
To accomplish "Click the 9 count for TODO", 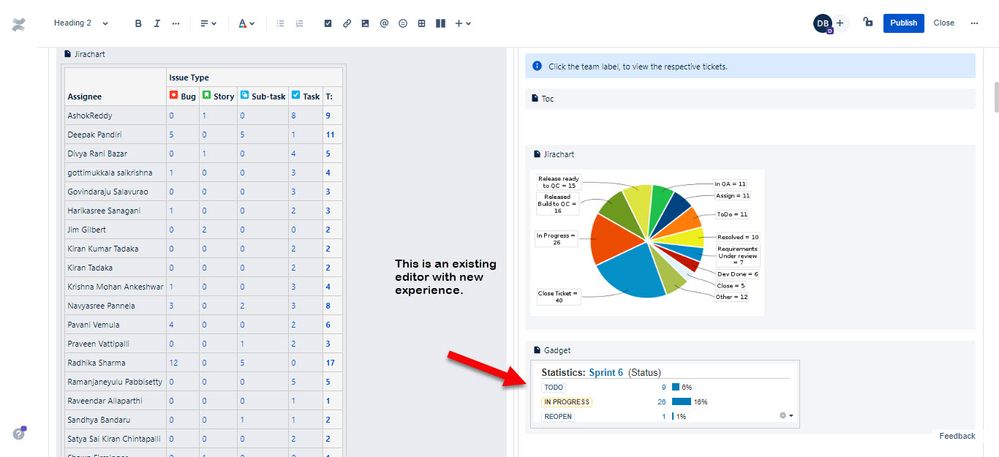I will tap(663, 388).
